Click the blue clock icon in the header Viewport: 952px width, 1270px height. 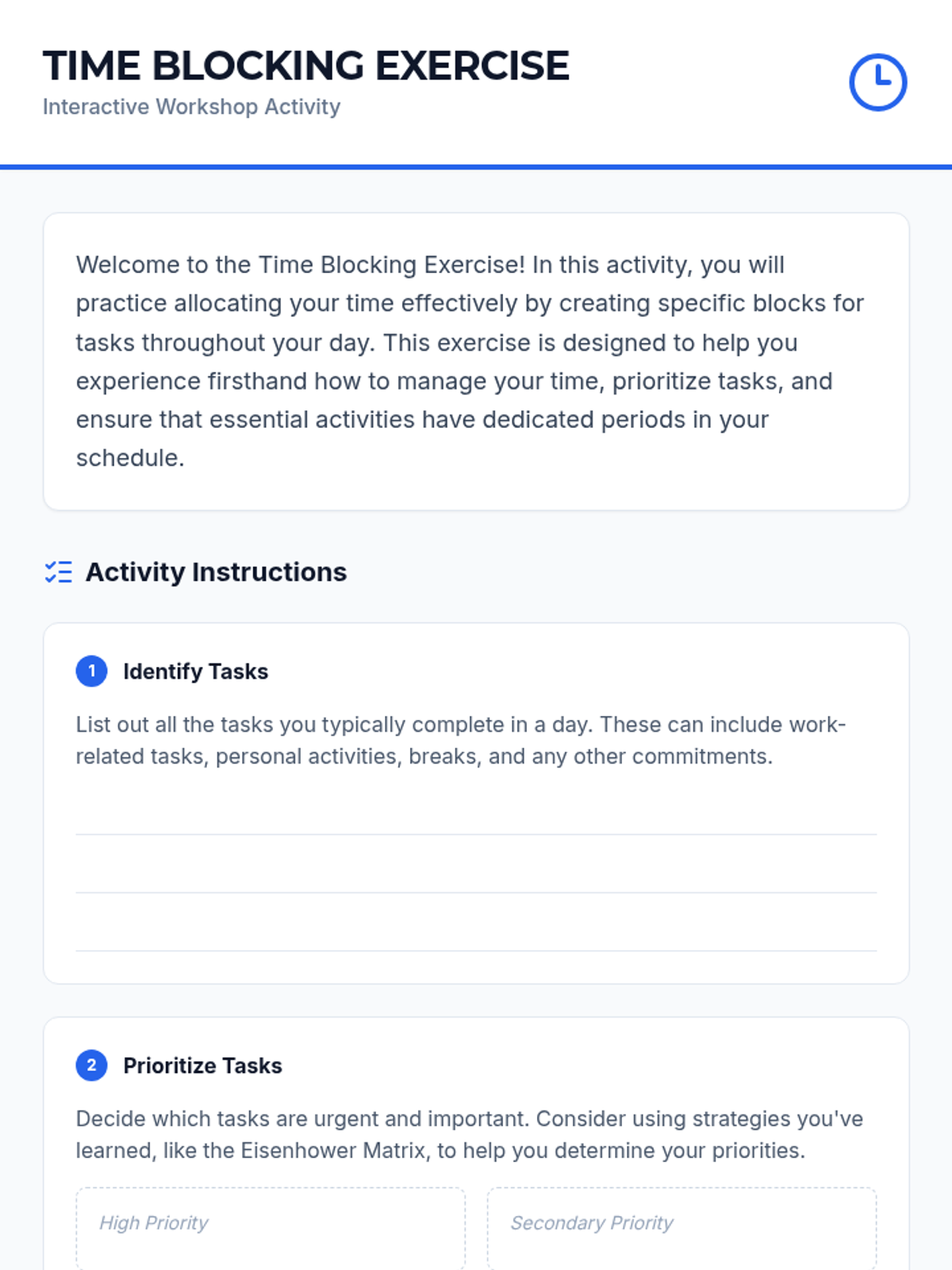point(877,83)
